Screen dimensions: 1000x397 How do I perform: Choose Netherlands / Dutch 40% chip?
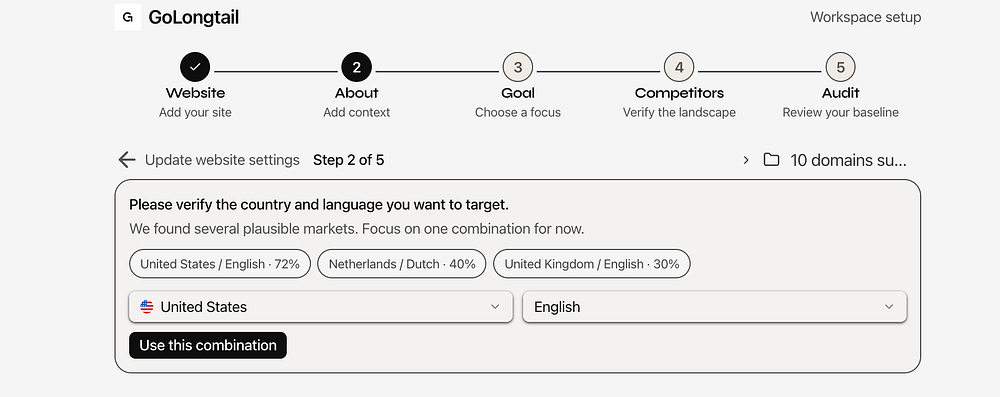402,264
